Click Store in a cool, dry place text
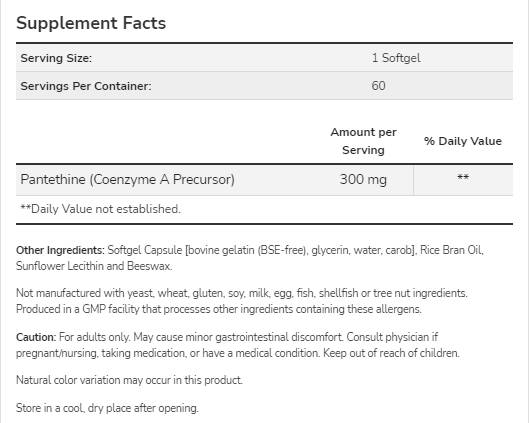529x423 pixels. [107, 408]
